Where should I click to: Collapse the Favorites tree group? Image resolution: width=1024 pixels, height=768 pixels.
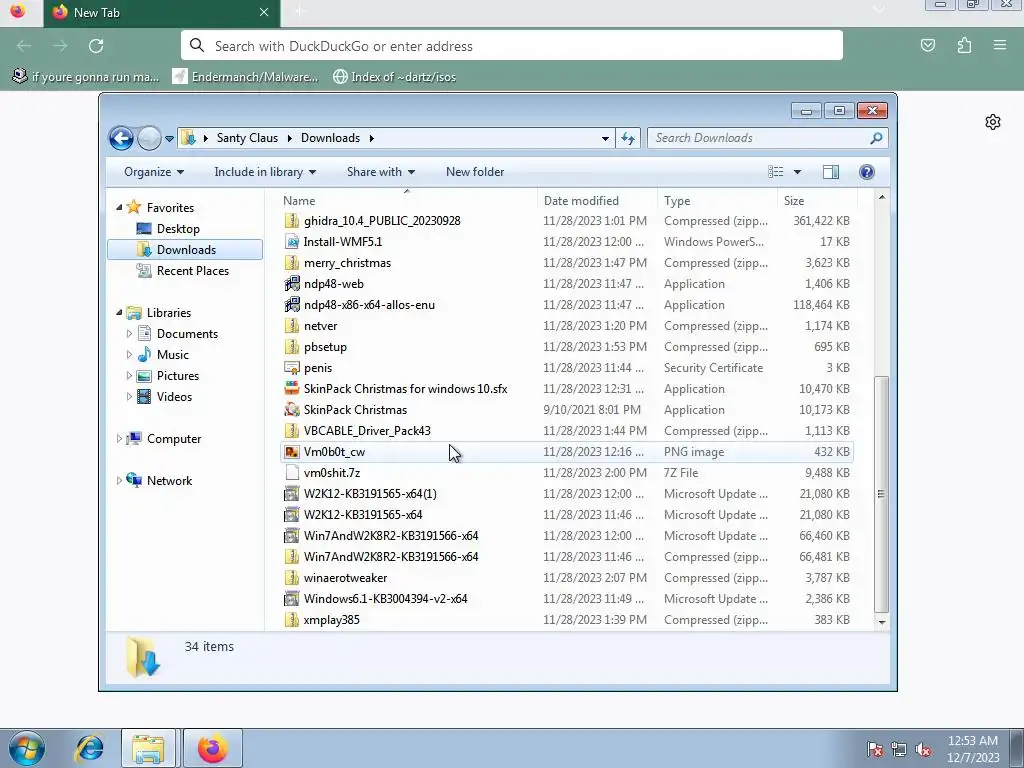point(119,208)
